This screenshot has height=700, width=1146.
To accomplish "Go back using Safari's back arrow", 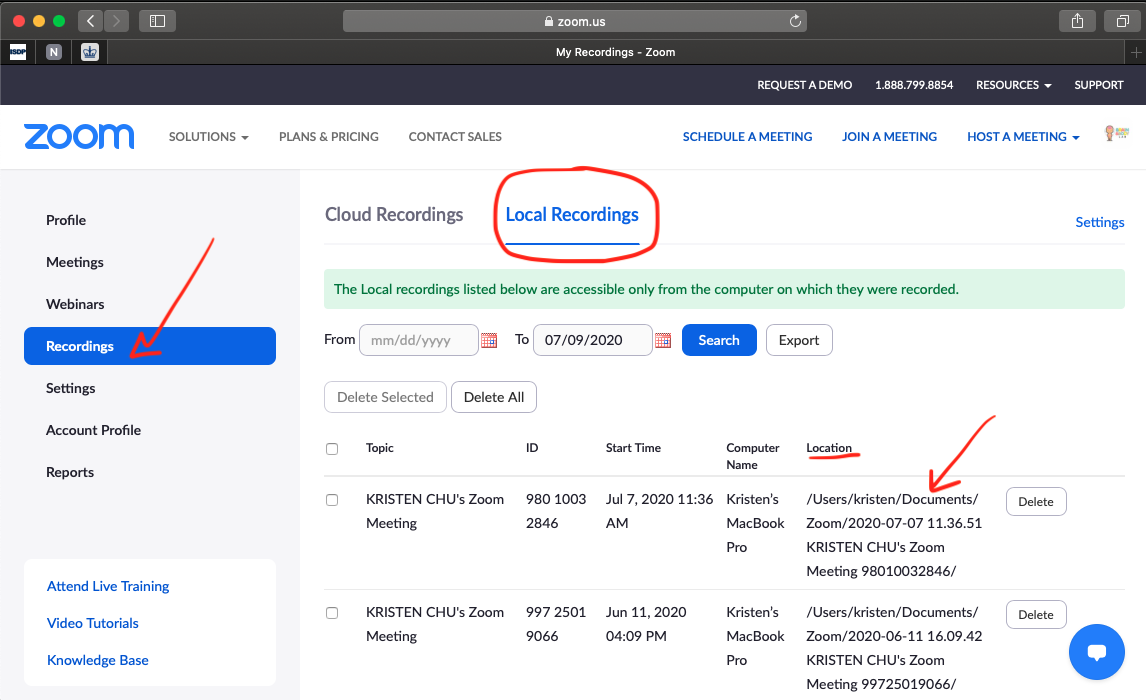I will click(x=91, y=21).
